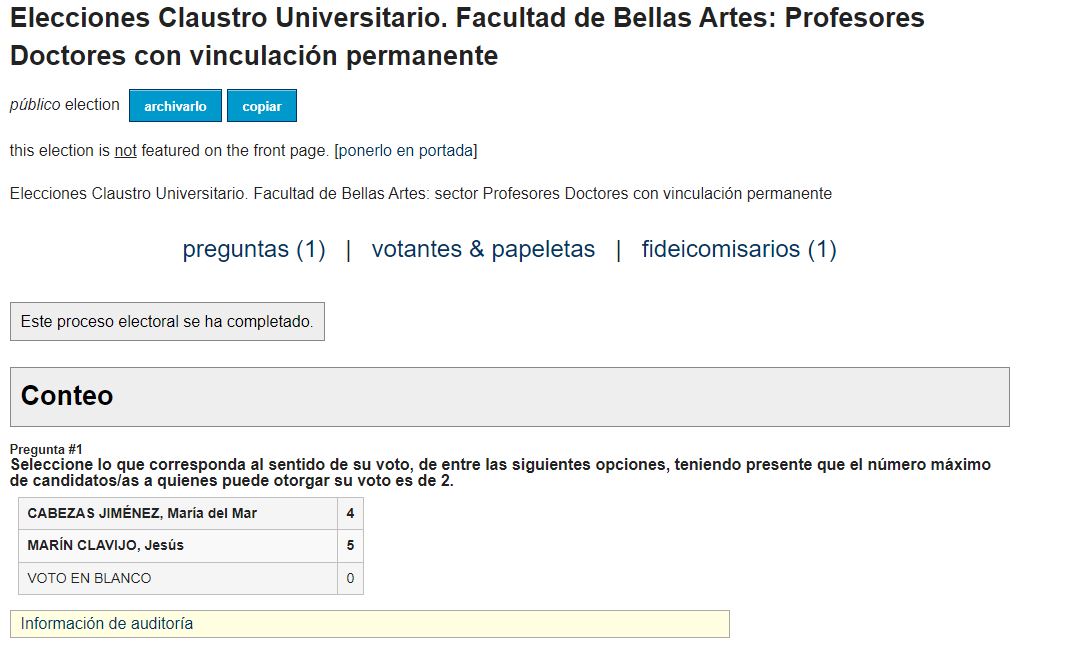Select CABEZAS JIMÉNEZ, María del Mar row
1074x669 pixels.
(x=190, y=513)
